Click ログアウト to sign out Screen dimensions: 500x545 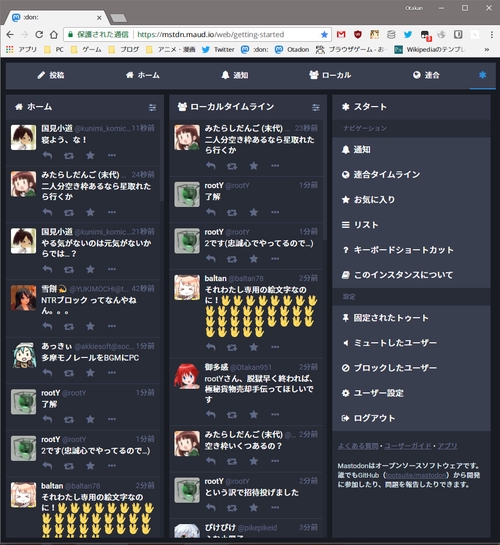coord(411,418)
